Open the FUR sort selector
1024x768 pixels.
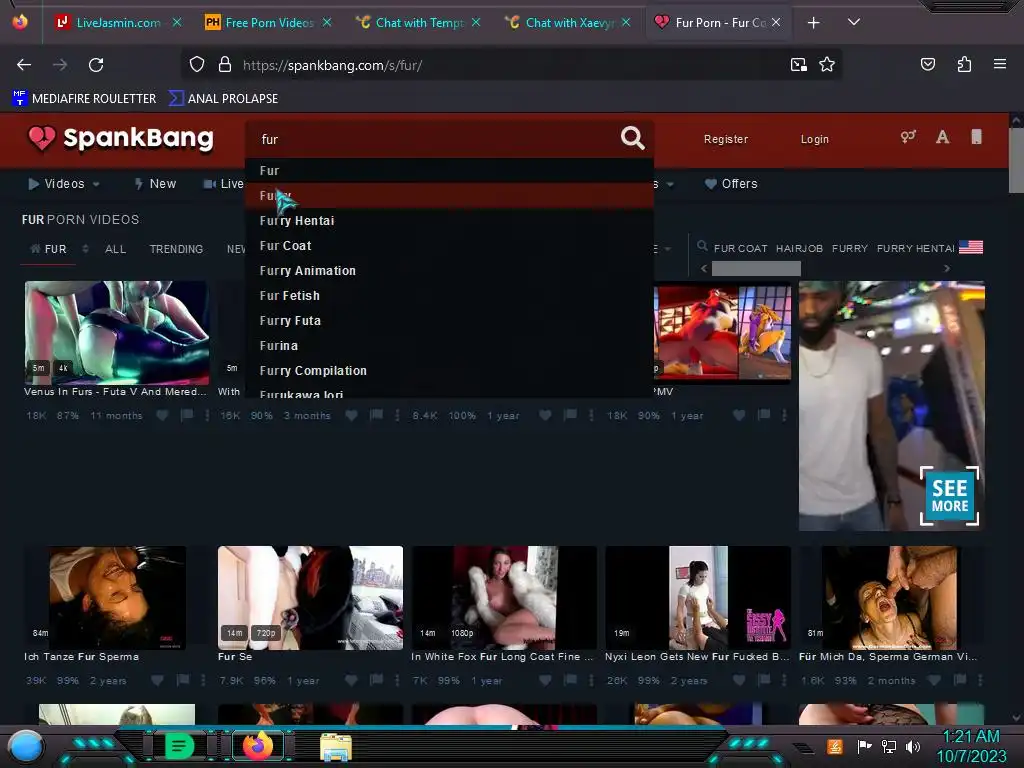coord(58,249)
